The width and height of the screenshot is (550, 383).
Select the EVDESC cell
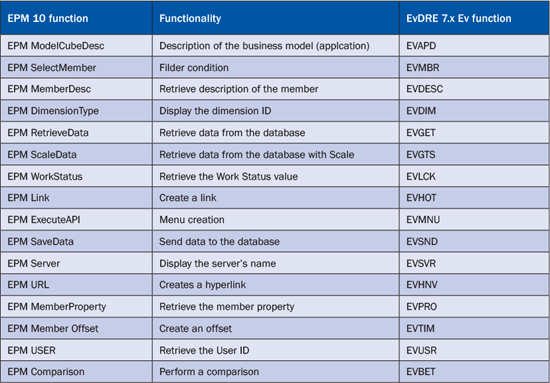tap(474, 89)
